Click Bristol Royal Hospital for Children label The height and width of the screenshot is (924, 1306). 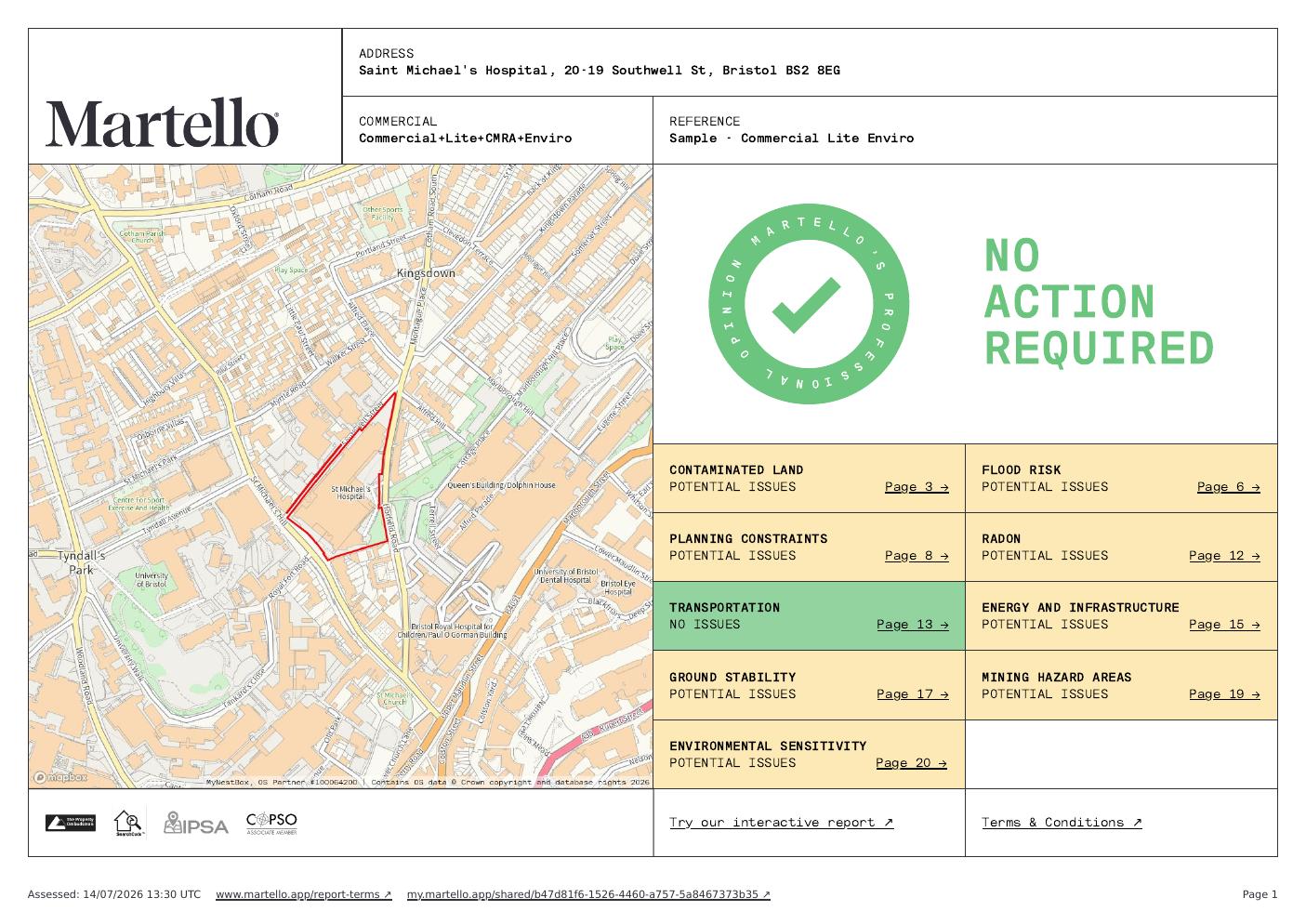point(453,630)
